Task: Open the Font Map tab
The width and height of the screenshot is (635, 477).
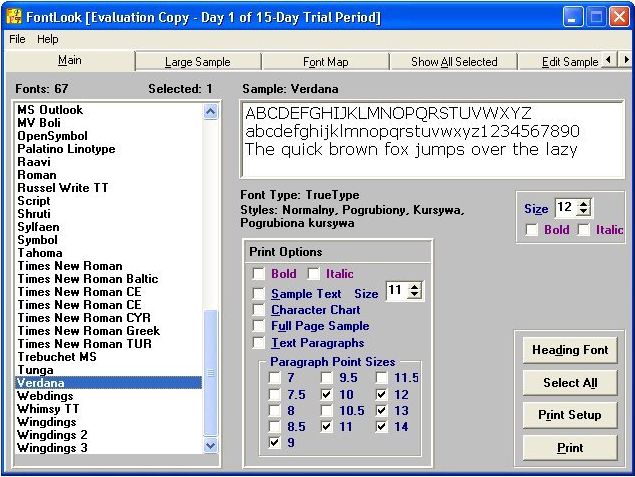Action: (x=326, y=62)
